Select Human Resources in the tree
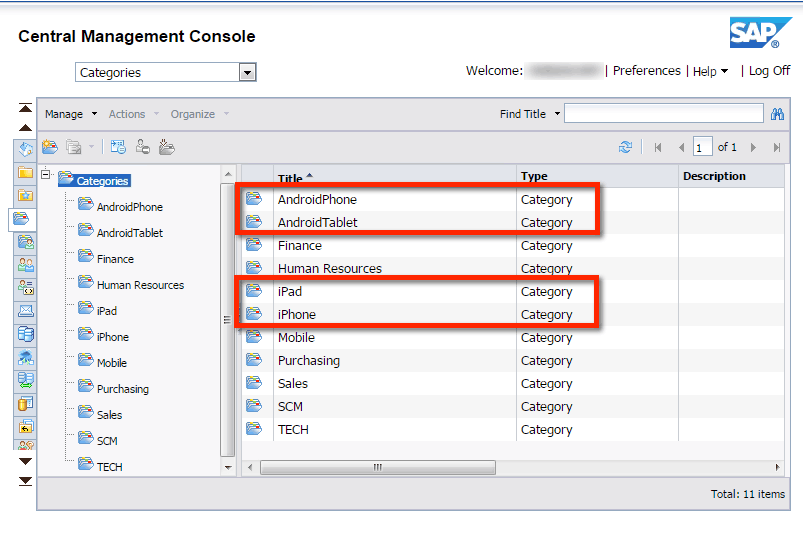 point(140,285)
